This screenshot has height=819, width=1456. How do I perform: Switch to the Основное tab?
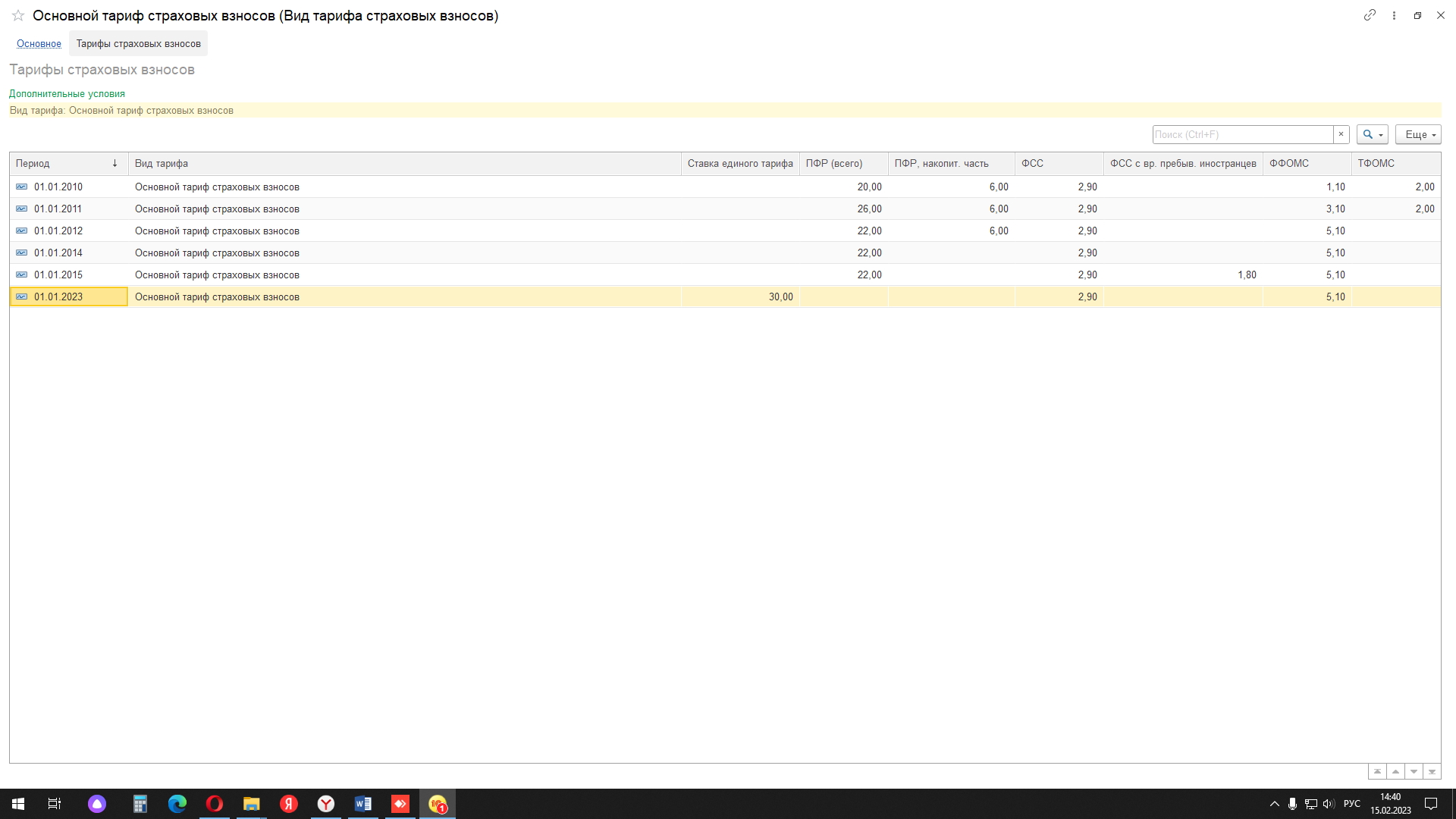(x=39, y=43)
